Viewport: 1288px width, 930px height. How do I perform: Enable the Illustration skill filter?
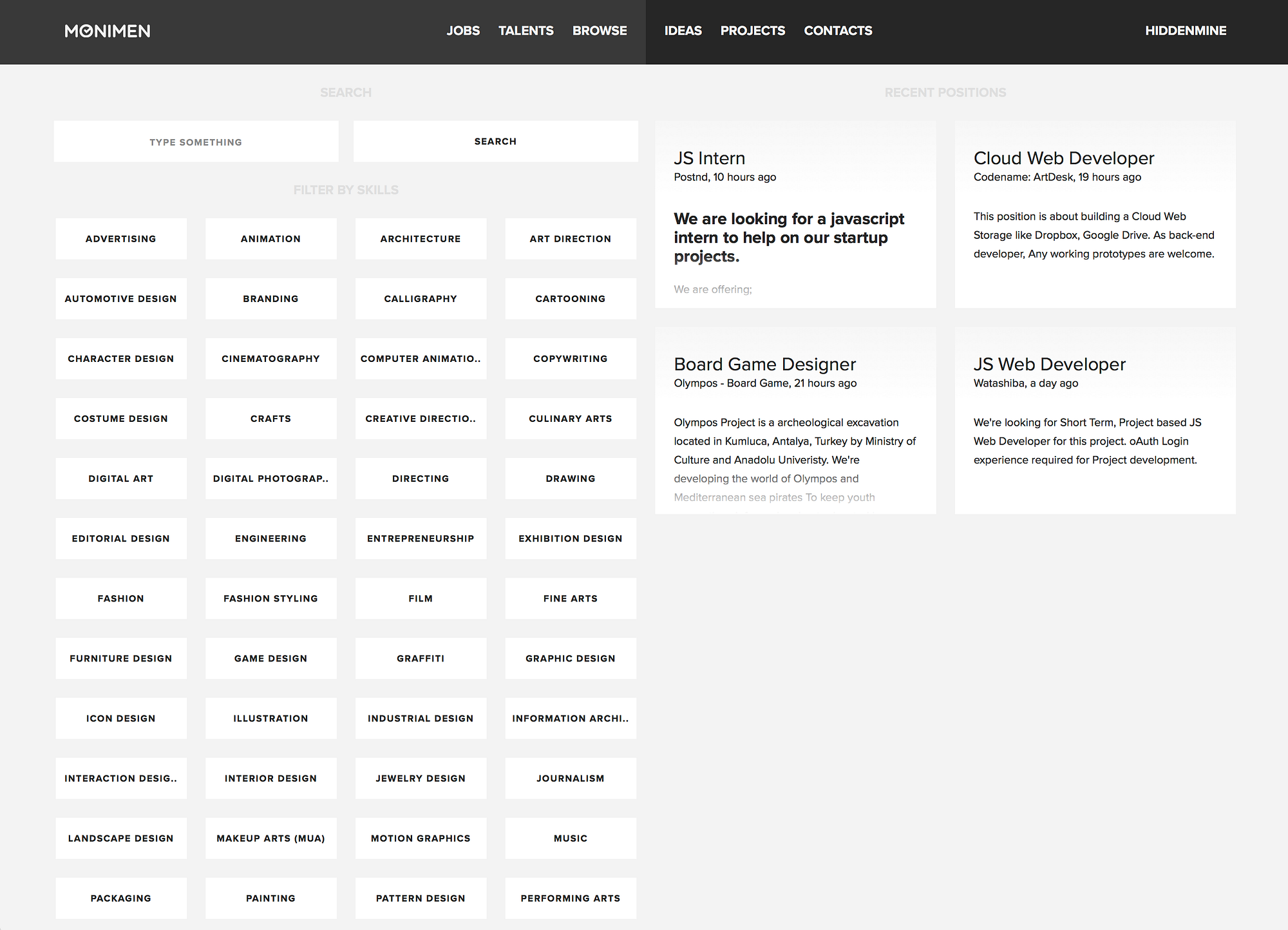point(270,718)
